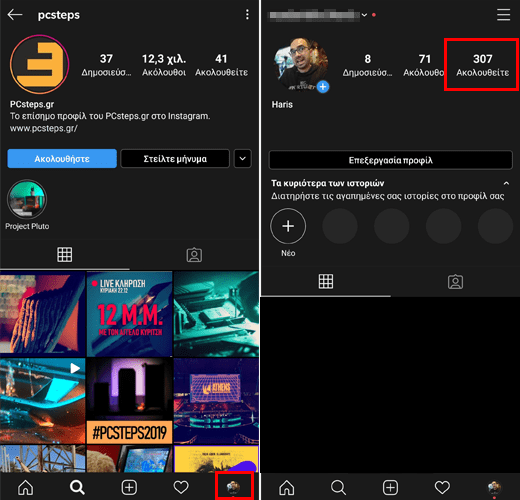
Task: Tap new post plus in right bottom bar
Action: [390, 488]
